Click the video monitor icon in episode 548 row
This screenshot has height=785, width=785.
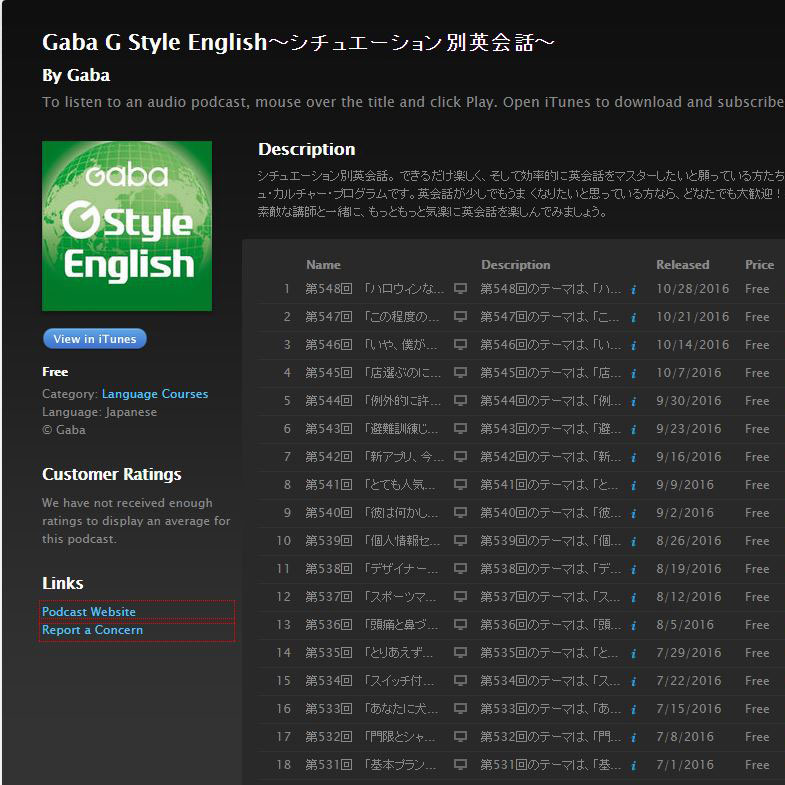pyautogui.click(x=460, y=289)
